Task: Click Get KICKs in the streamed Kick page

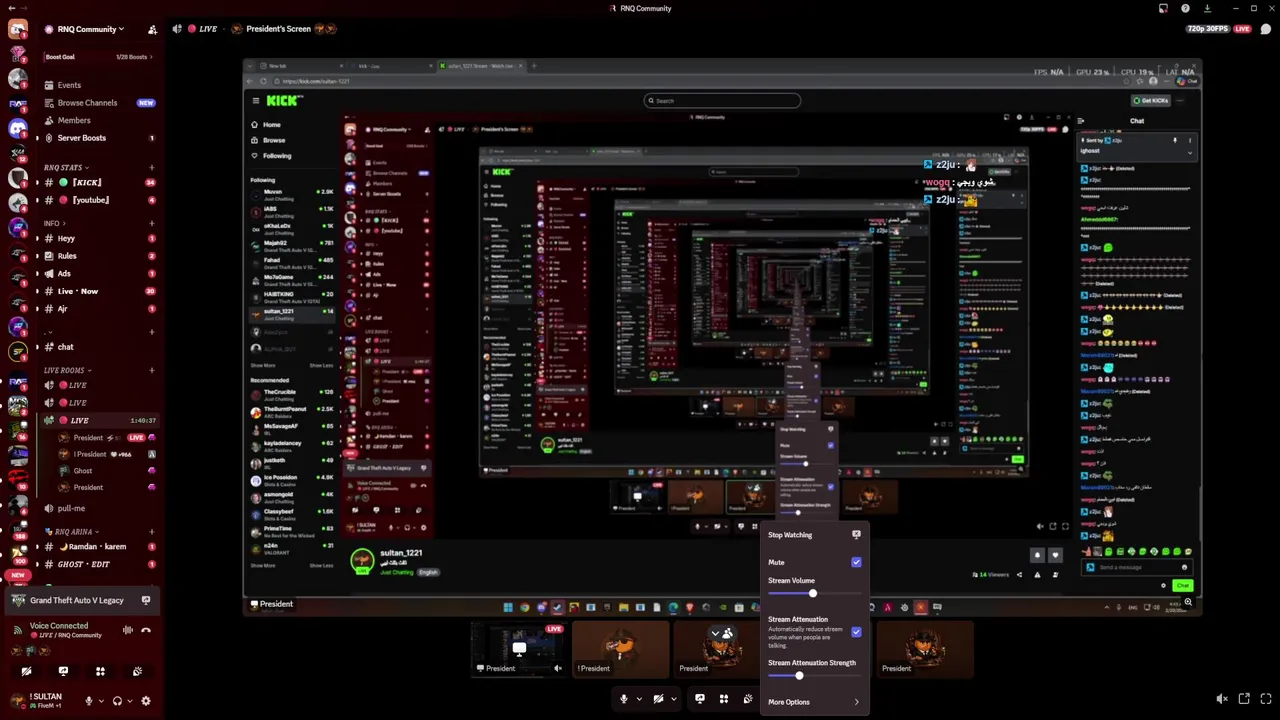Action: click(1150, 100)
